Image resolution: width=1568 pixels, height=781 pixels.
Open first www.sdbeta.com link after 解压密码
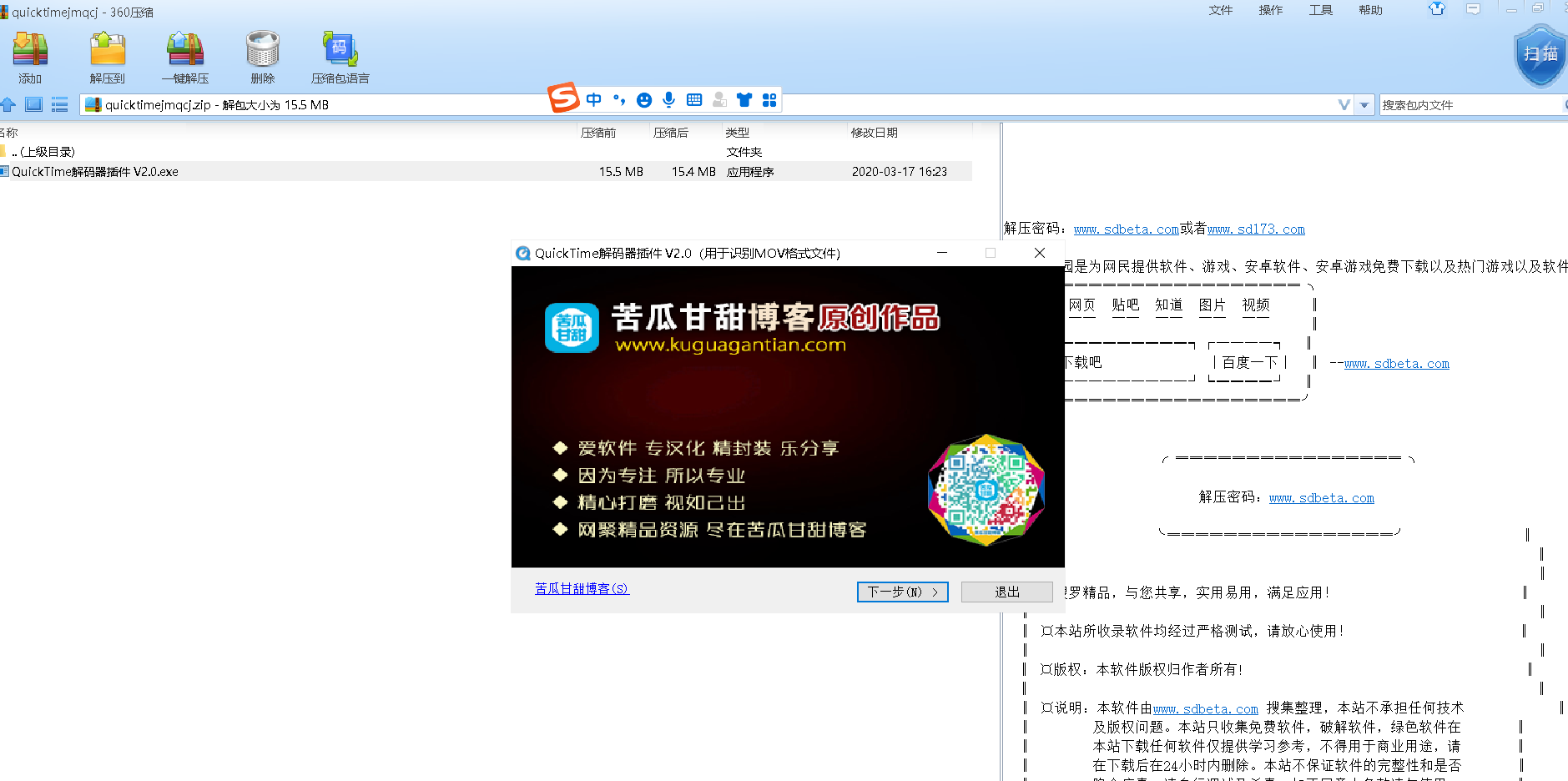coord(1127,229)
